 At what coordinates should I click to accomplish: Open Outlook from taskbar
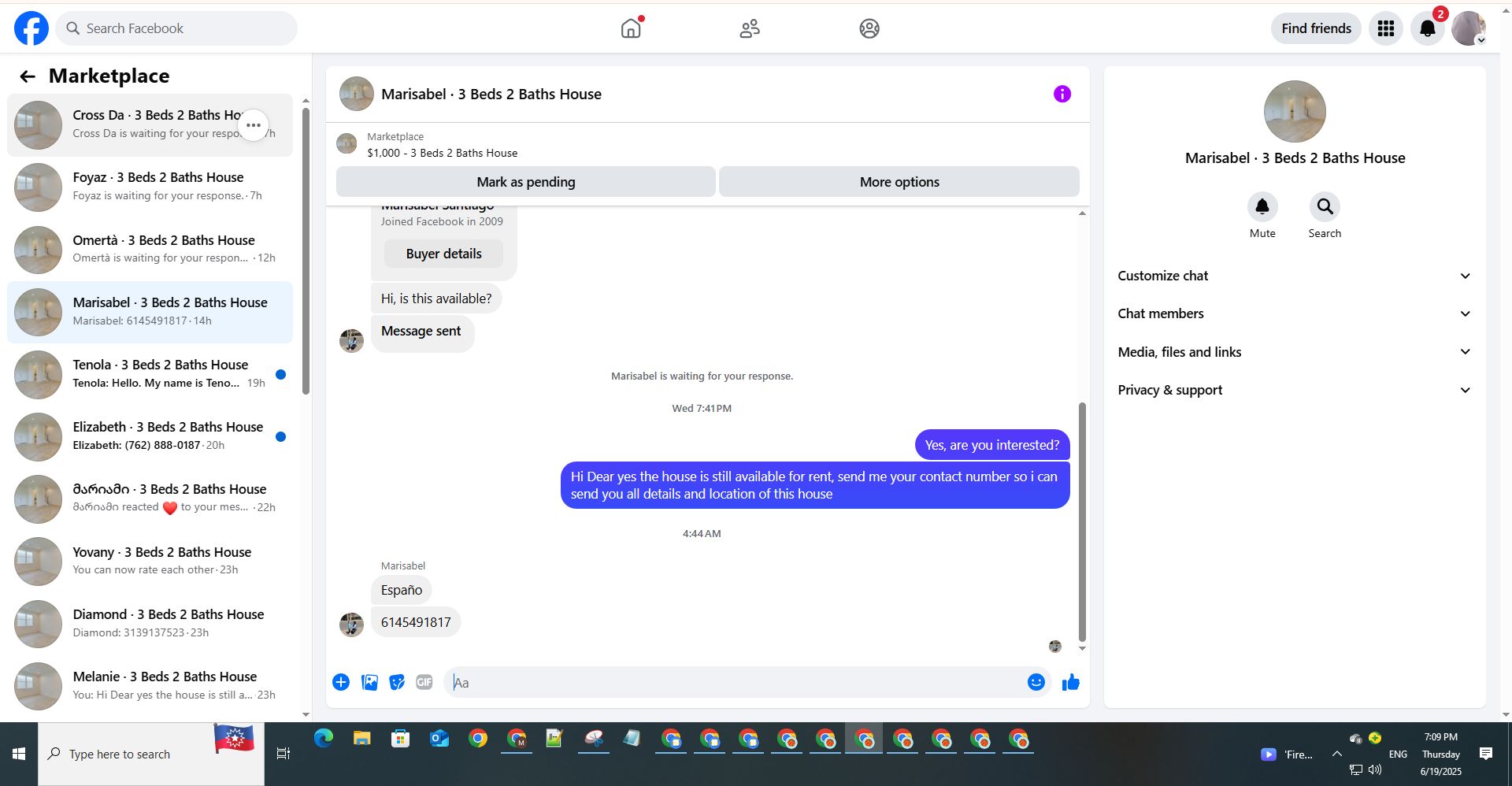[x=439, y=739]
